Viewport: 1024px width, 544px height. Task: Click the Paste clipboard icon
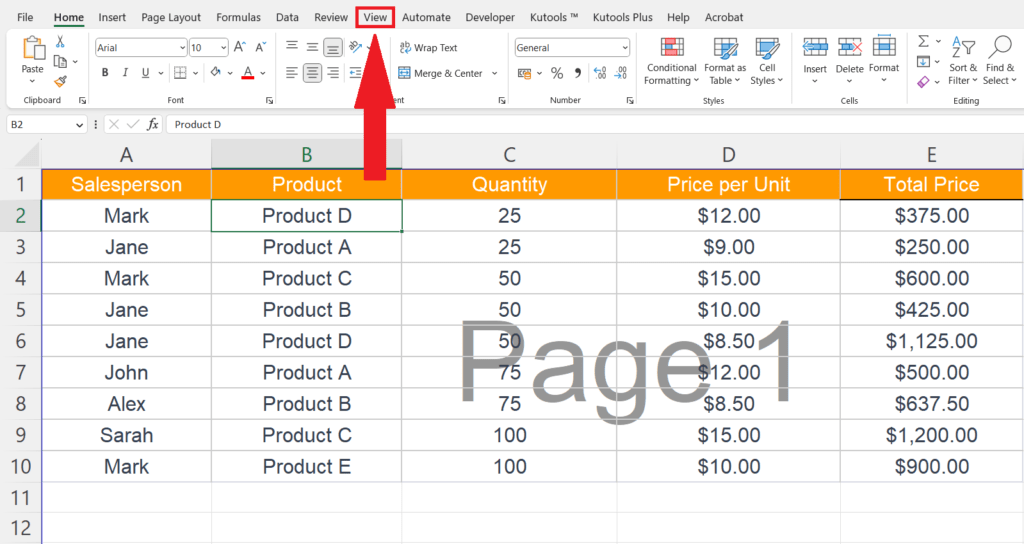coord(33,49)
